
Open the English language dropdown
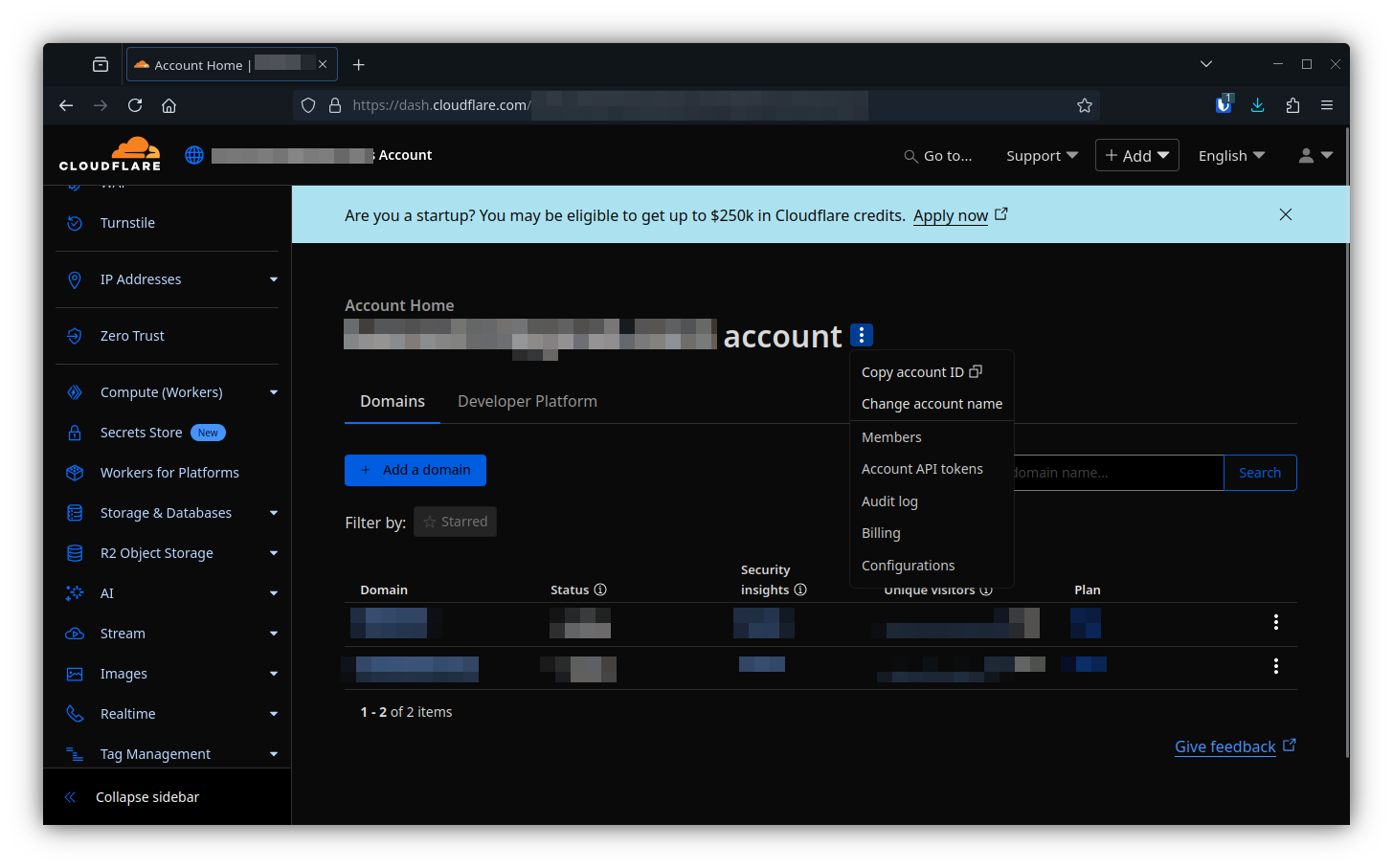click(1231, 156)
